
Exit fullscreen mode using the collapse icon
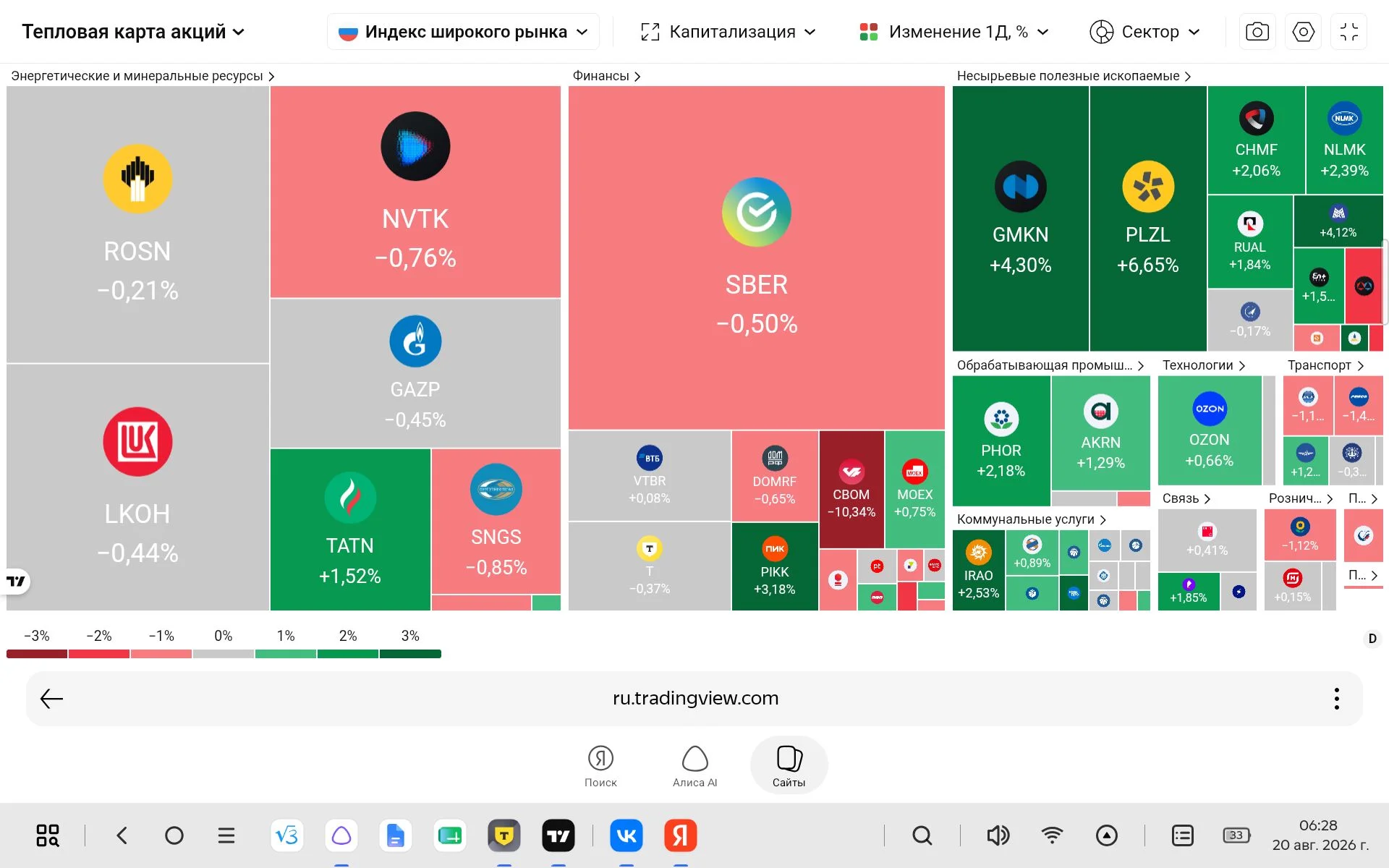click(1348, 32)
